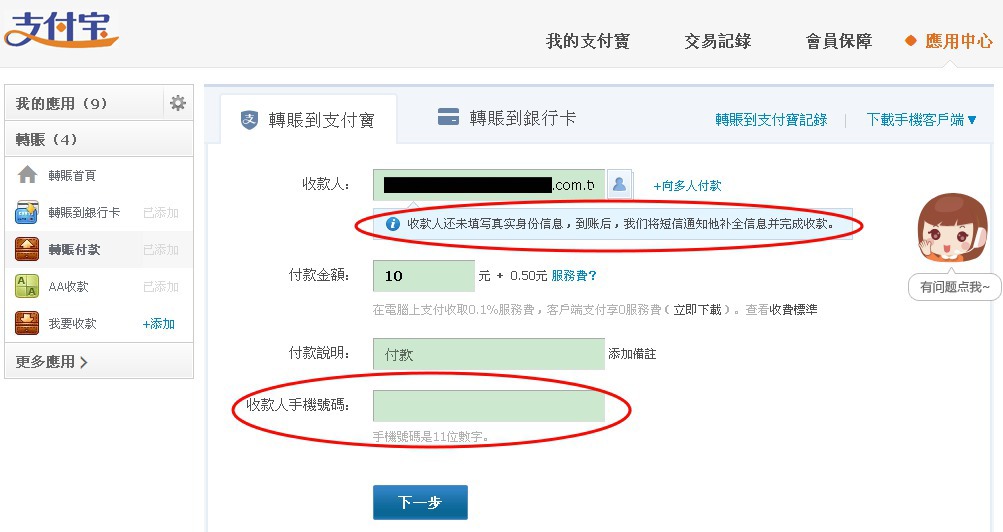
Task: Click the +向多人付款 link
Action: (x=687, y=185)
